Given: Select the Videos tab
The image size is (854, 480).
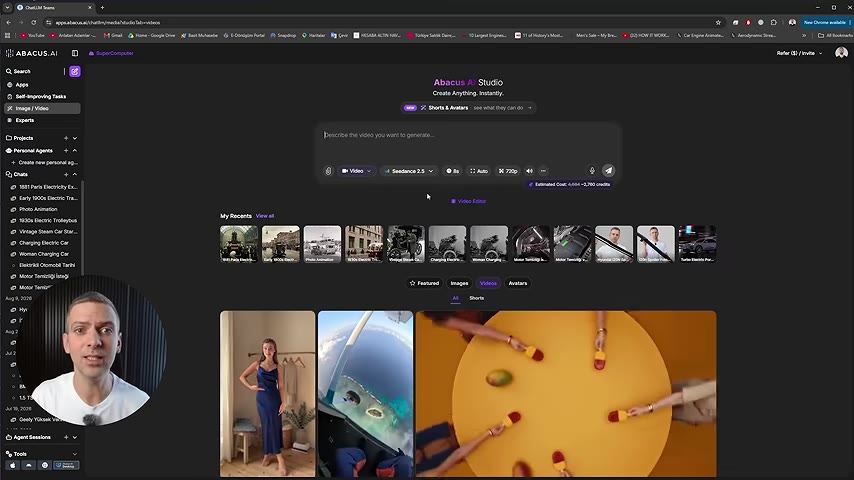Looking at the screenshot, I should (488, 283).
